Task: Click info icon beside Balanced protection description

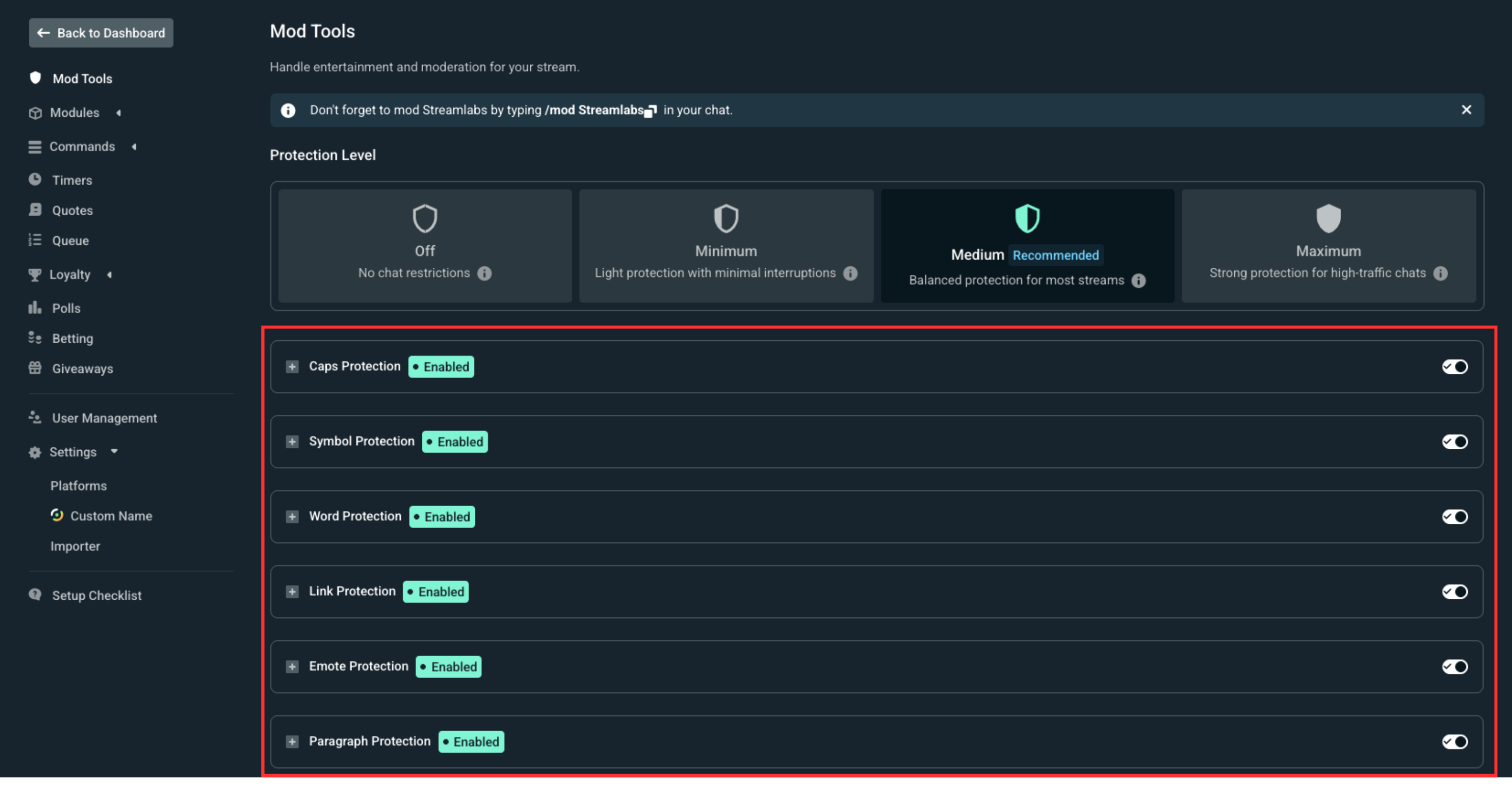Action: [x=1139, y=281]
